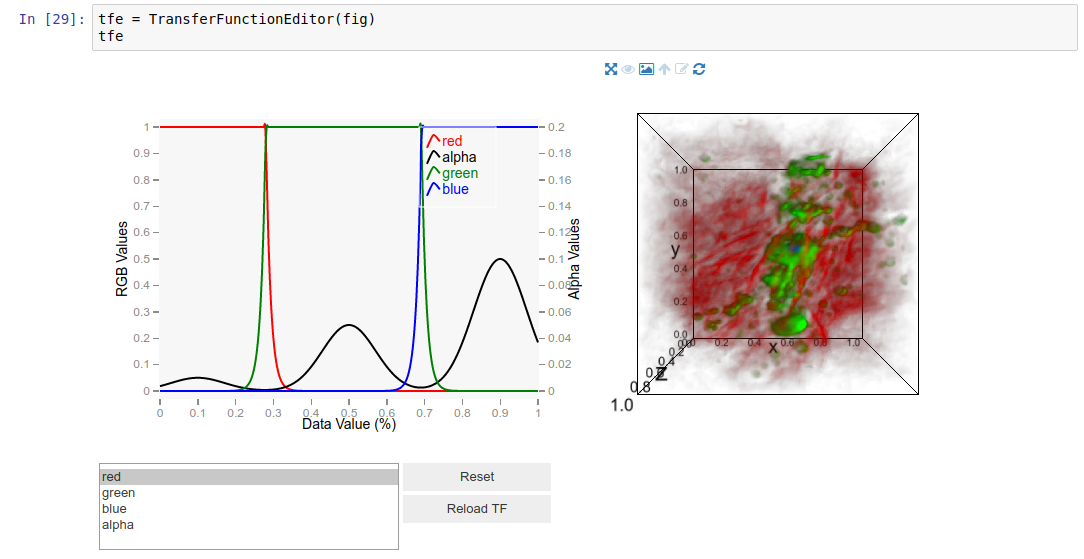Select red in the channel list
The image size is (1084, 559).
tap(249, 477)
